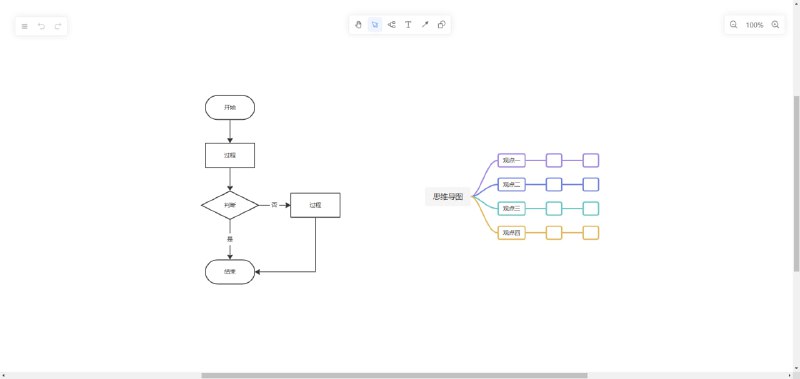
Task: Select the purple 观点一 branch node
Action: point(511,161)
